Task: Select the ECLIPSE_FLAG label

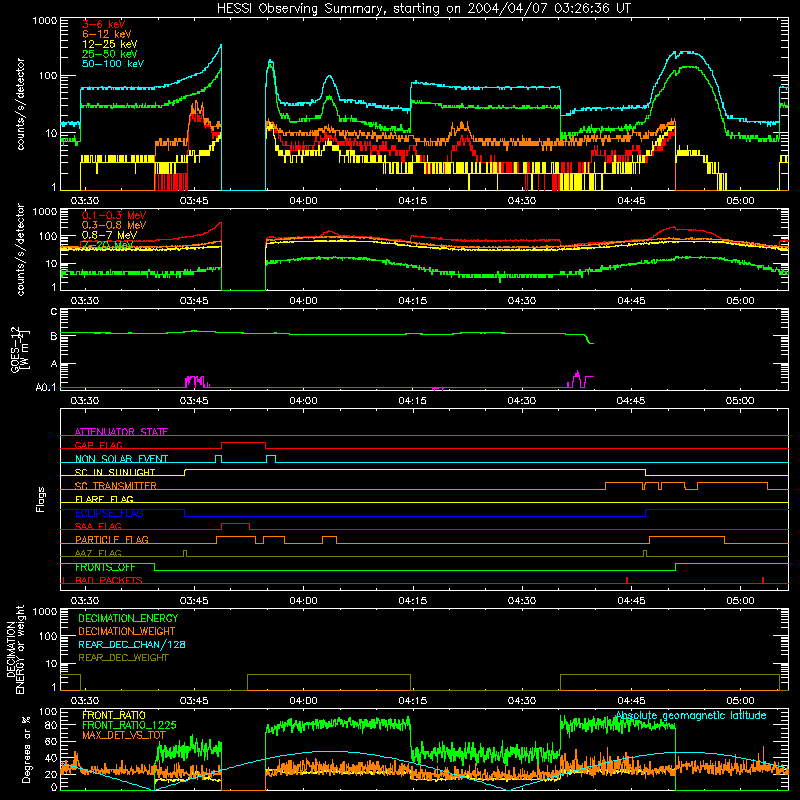Action: point(109,513)
